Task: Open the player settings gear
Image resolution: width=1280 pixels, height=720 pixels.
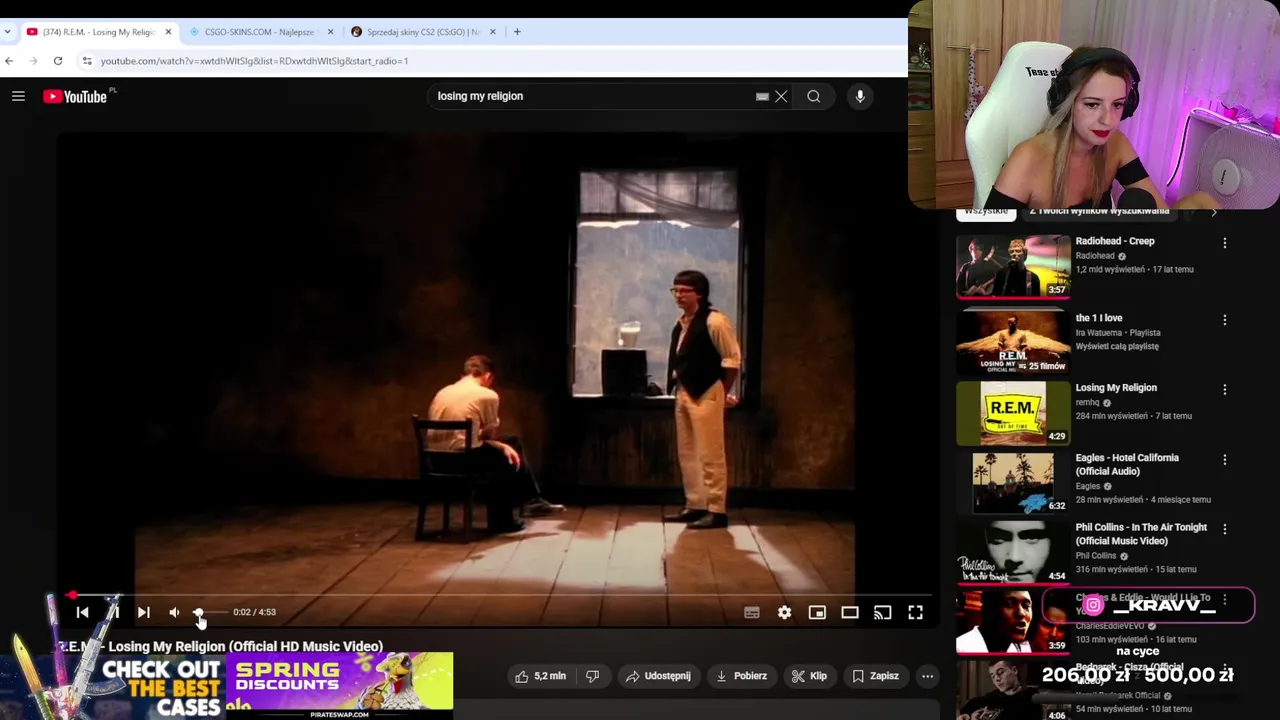Action: pyautogui.click(x=784, y=612)
